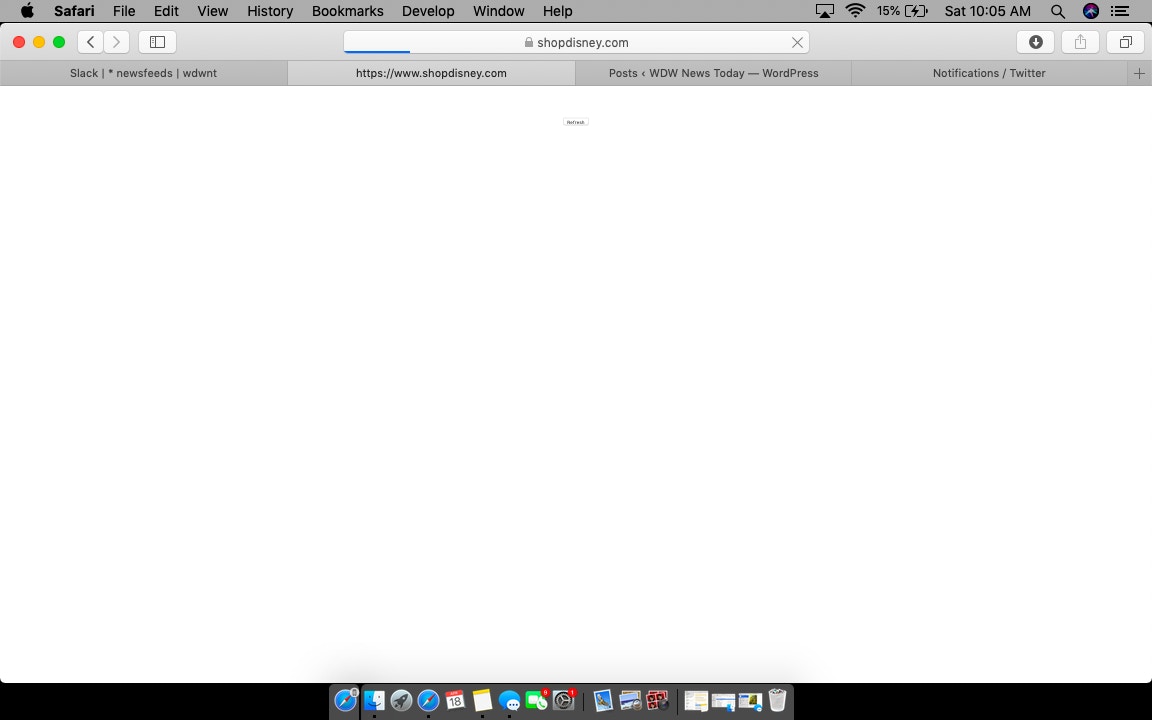The height and width of the screenshot is (720, 1152).
Task: Open the History menu
Action: click(x=270, y=11)
